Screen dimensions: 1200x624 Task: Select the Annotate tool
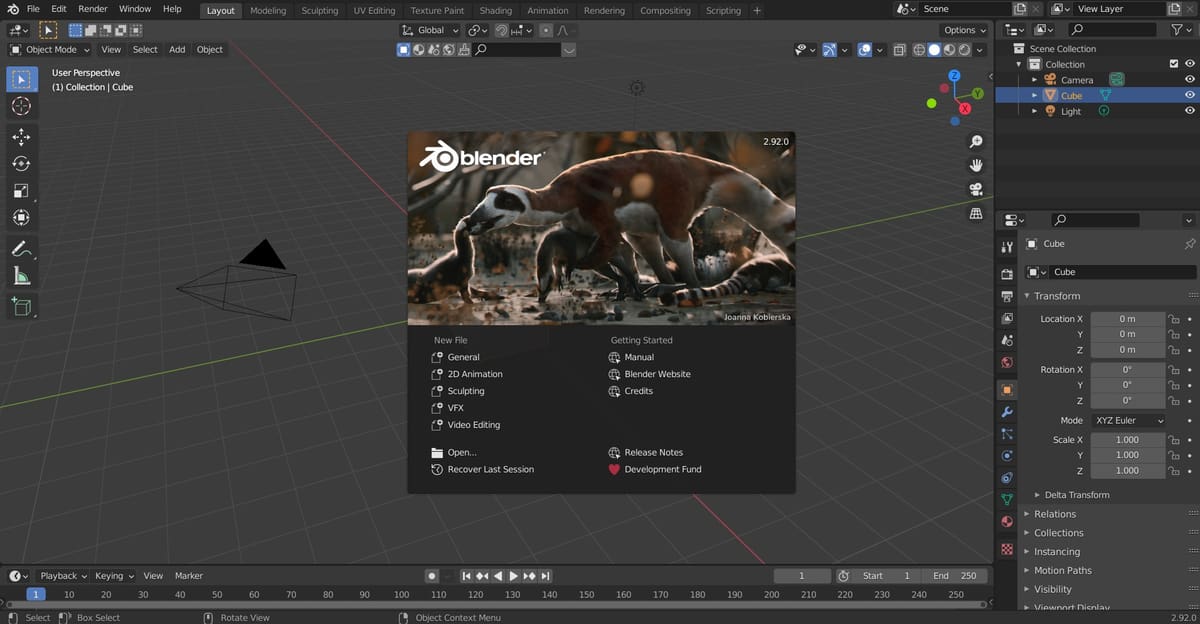[x=21, y=249]
